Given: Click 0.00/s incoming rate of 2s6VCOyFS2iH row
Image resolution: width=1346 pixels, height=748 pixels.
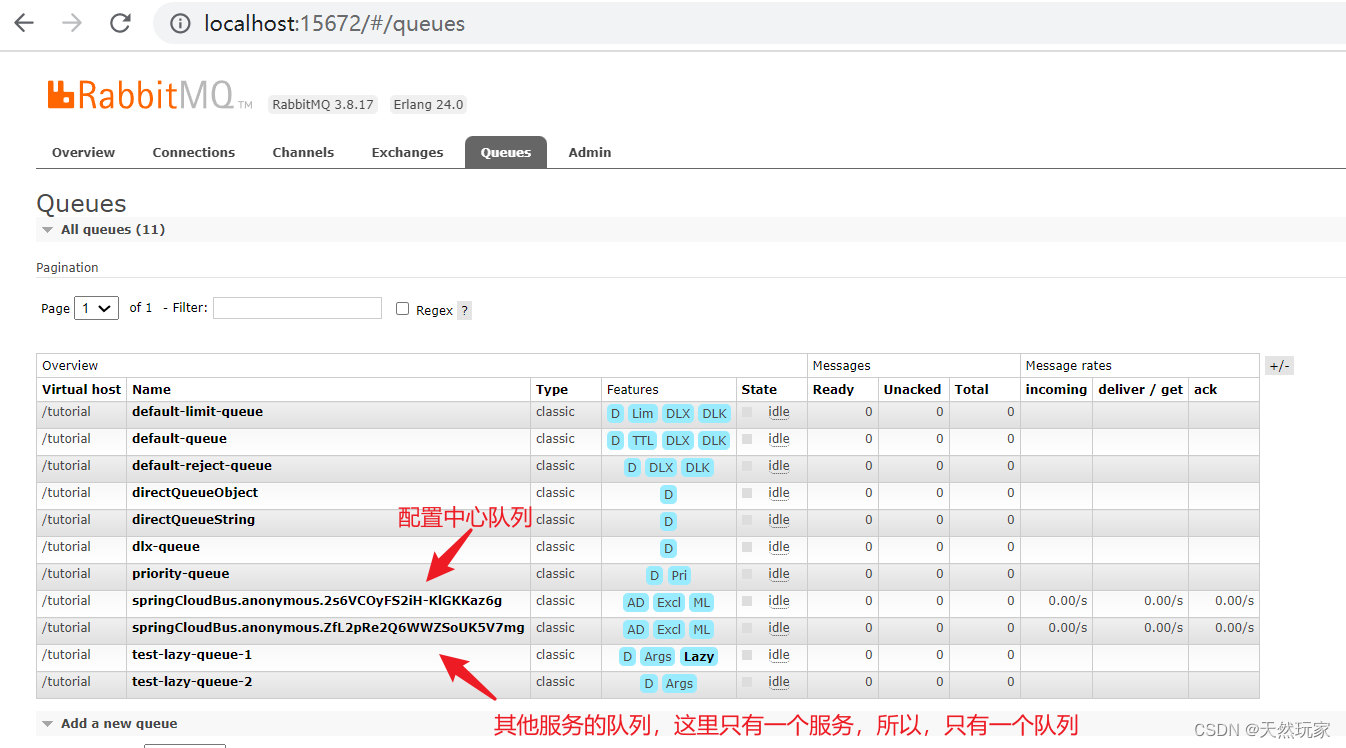Looking at the screenshot, I should tap(1068, 600).
